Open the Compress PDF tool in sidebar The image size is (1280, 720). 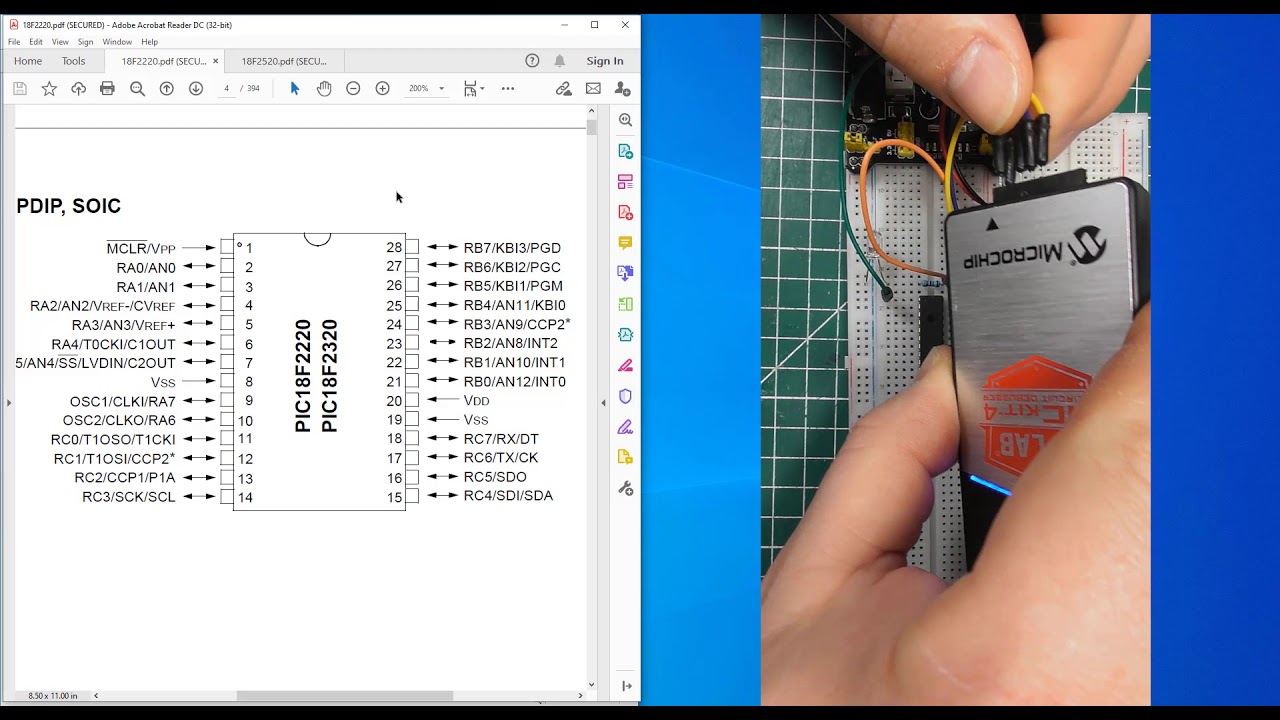click(x=625, y=334)
